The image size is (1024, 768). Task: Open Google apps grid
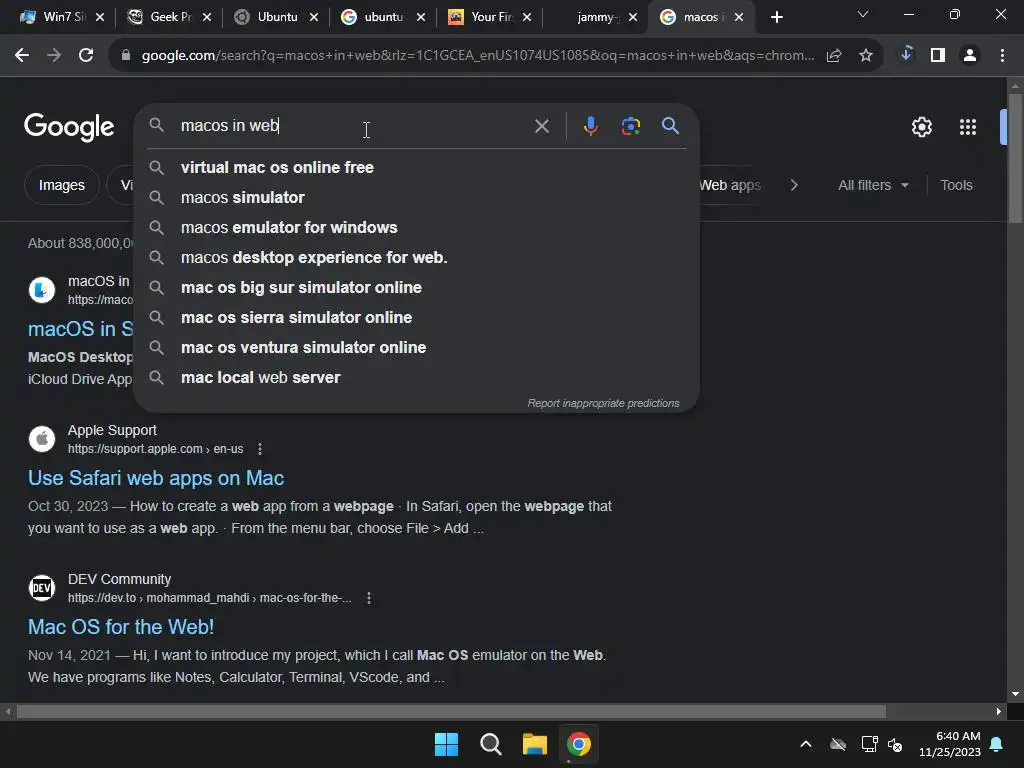pyautogui.click(x=968, y=127)
